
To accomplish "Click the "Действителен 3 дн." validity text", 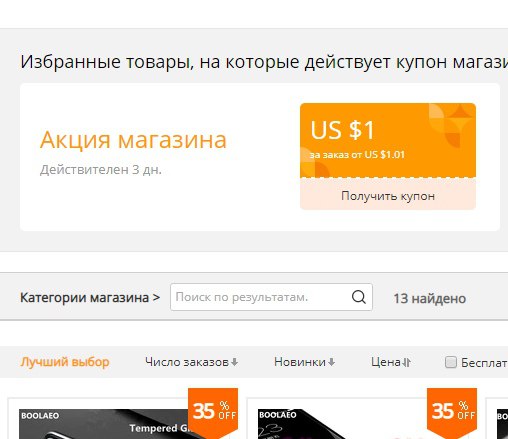I will tap(101, 170).
